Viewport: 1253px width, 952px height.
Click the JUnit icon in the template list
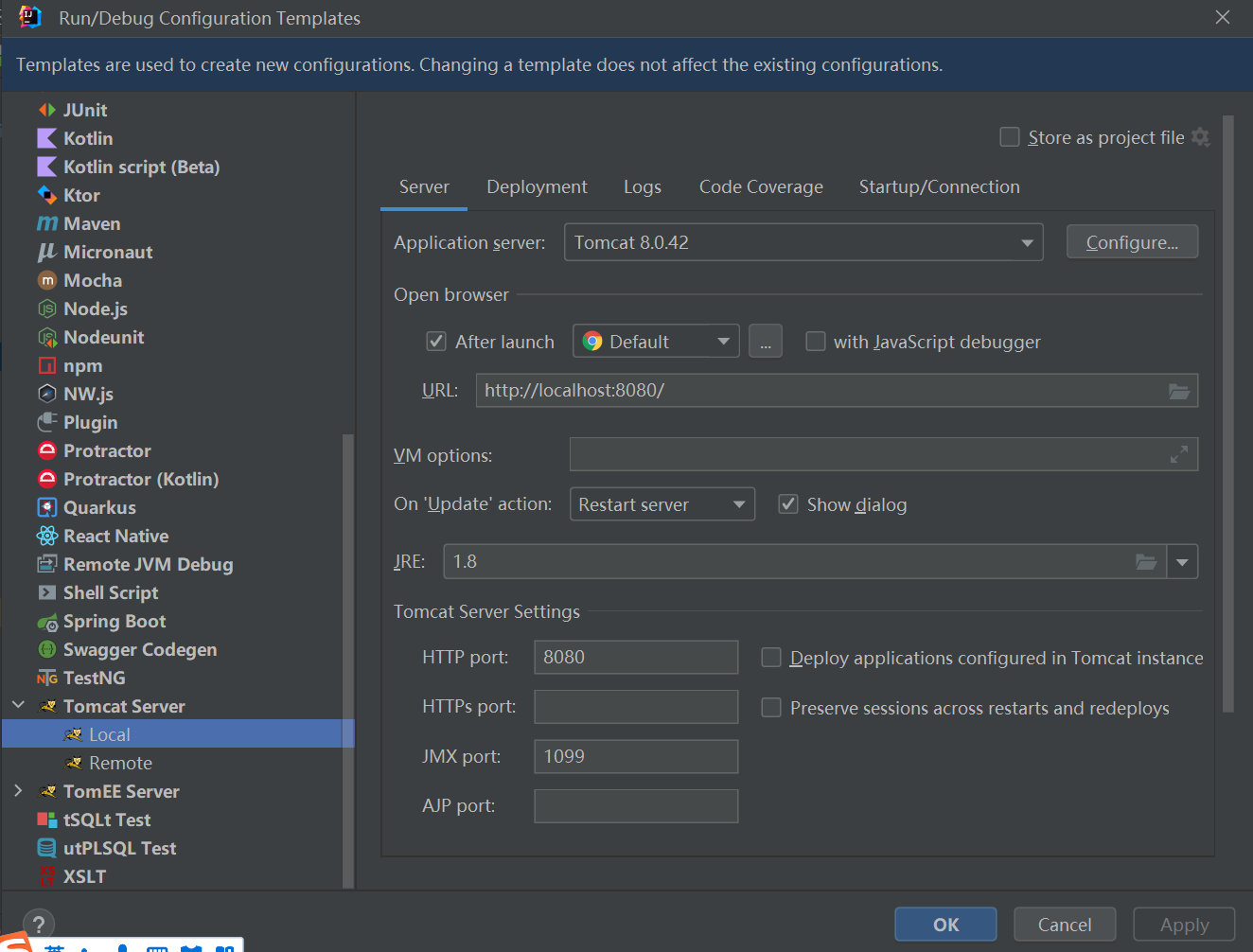click(47, 110)
